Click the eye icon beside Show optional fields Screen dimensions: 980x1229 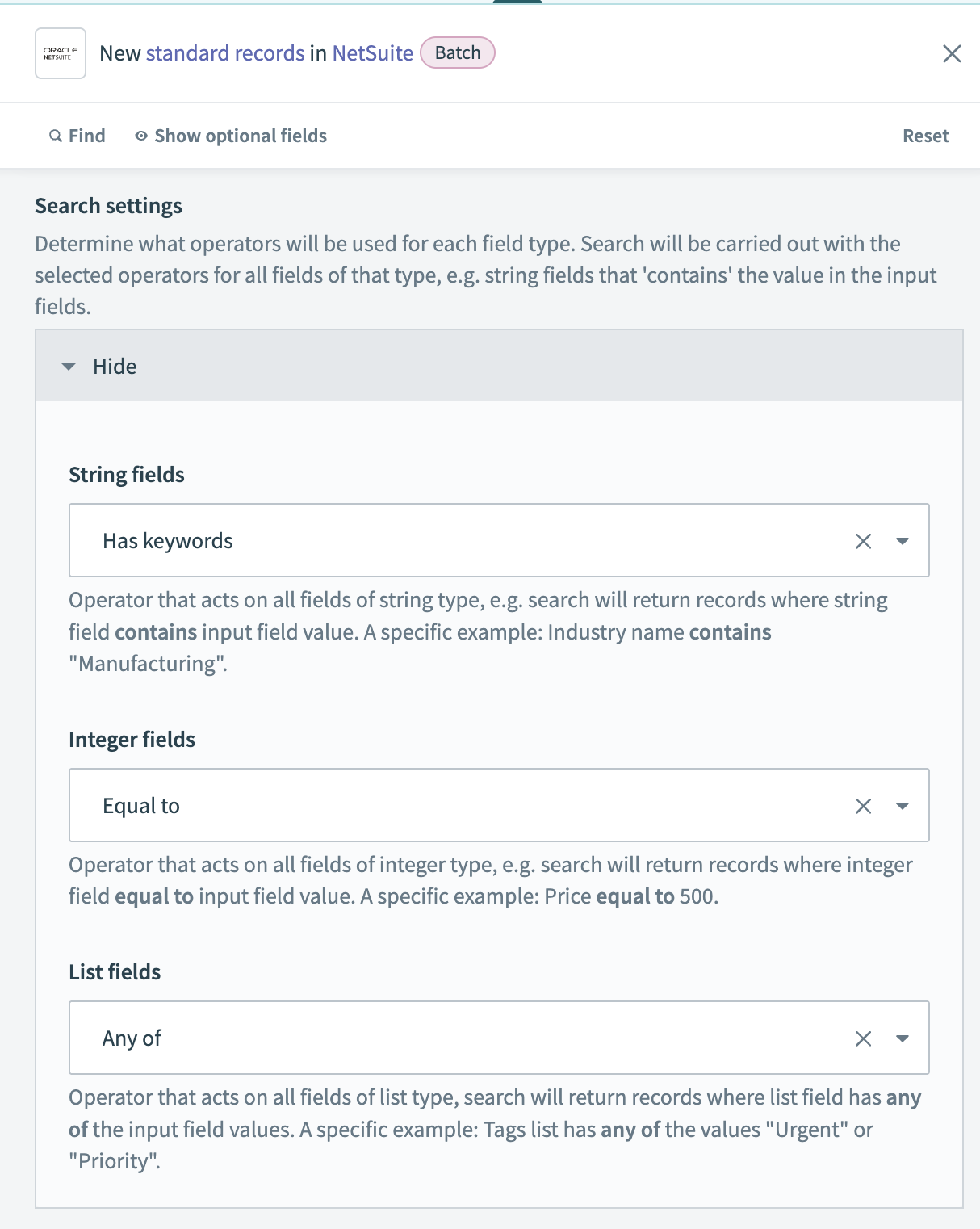[140, 135]
